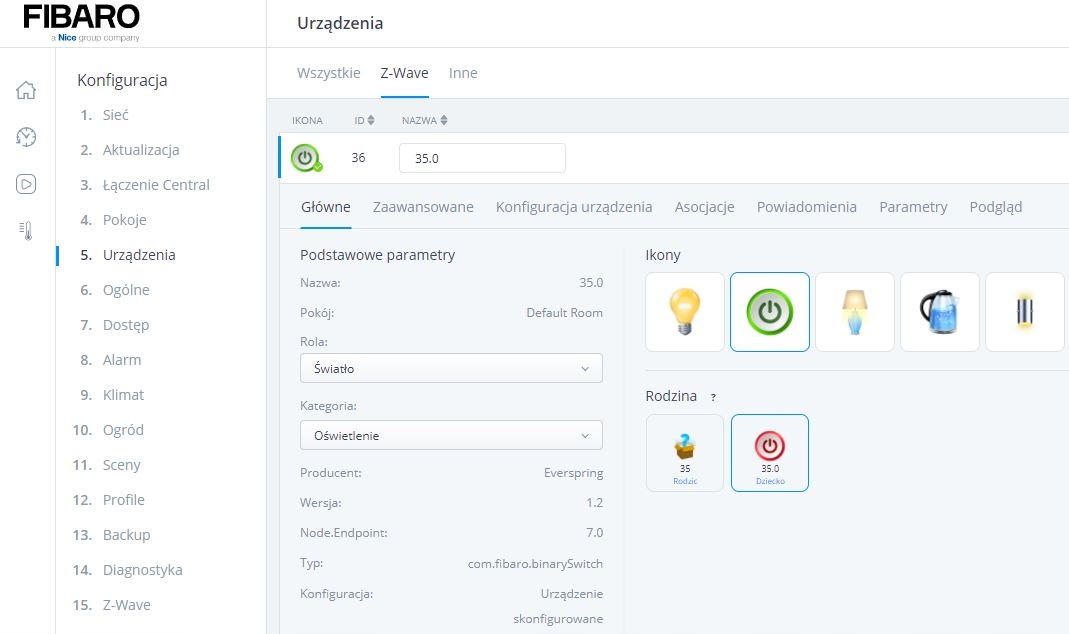The image size is (1069, 634).
Task: Click the com.fibaro.binarySwitch type value
Action: [x=535, y=564]
